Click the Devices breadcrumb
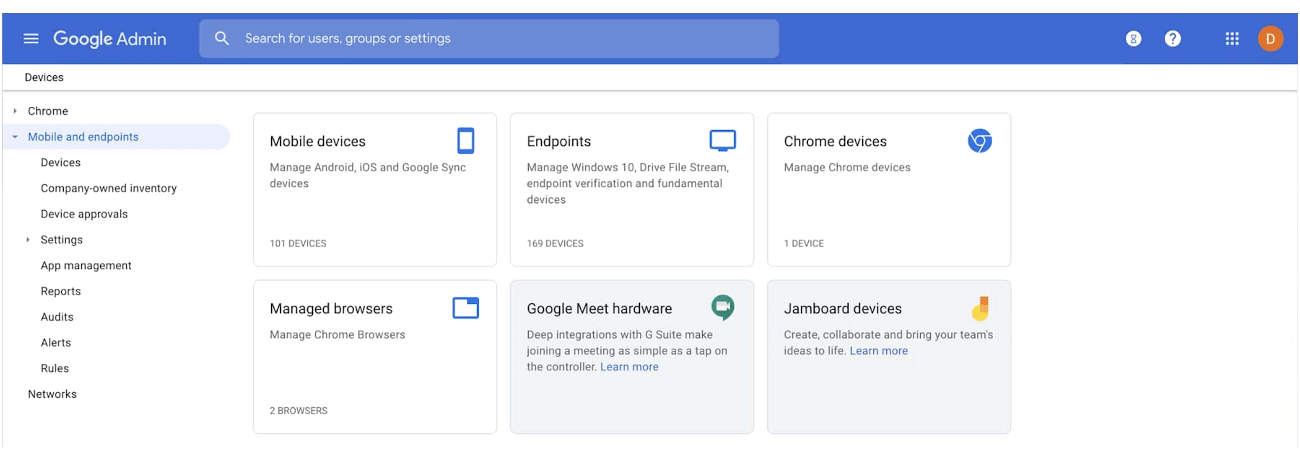Screen dimensions: 1300x460 (44, 77)
